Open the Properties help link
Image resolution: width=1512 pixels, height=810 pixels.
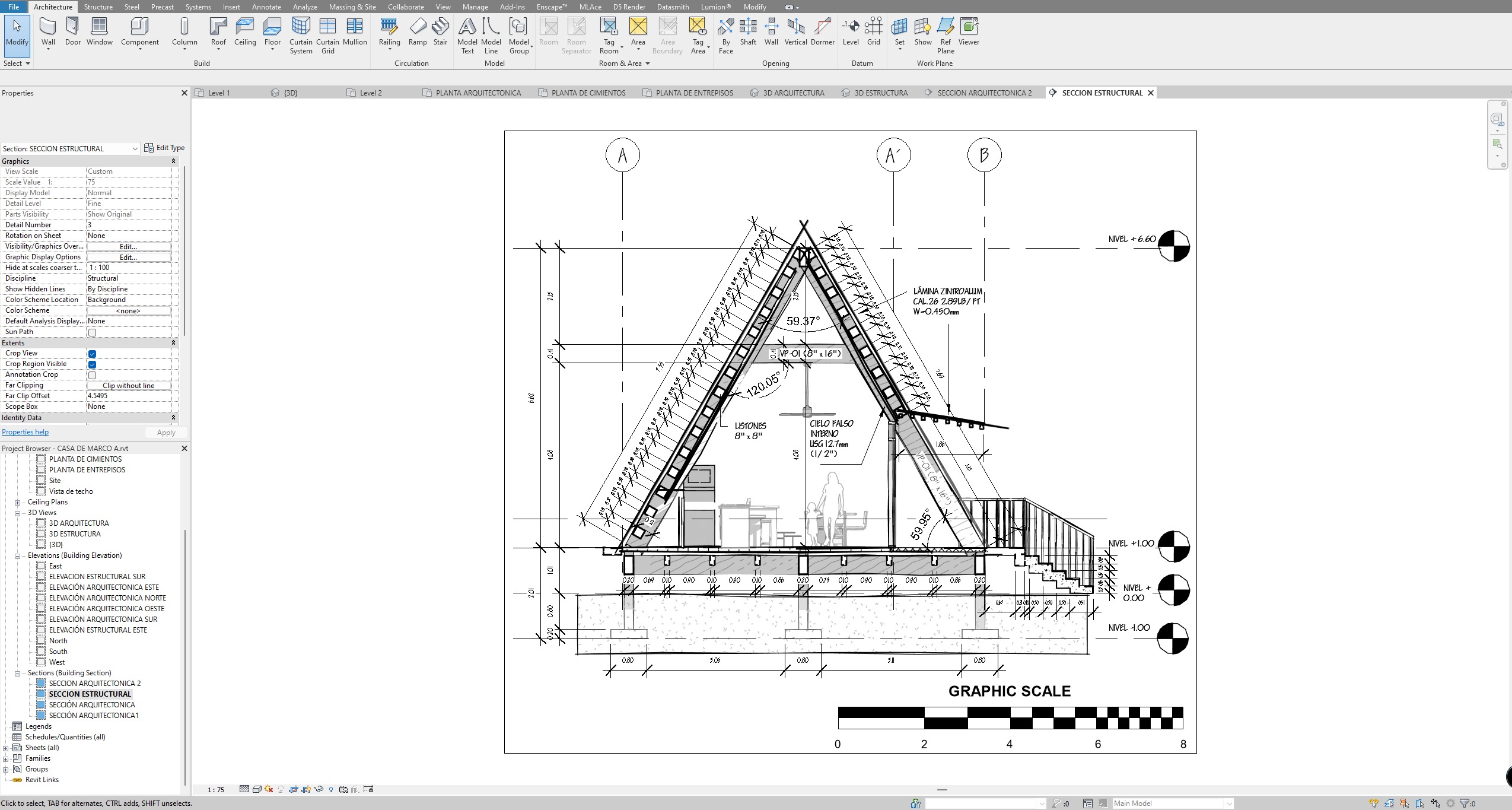[x=25, y=432]
